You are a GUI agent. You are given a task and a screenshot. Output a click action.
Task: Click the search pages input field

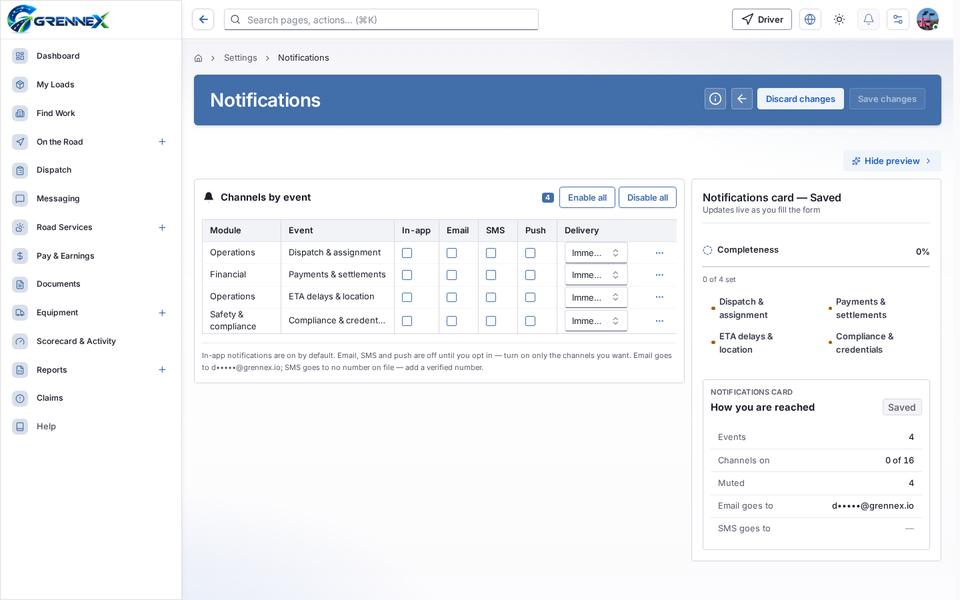[381, 20]
